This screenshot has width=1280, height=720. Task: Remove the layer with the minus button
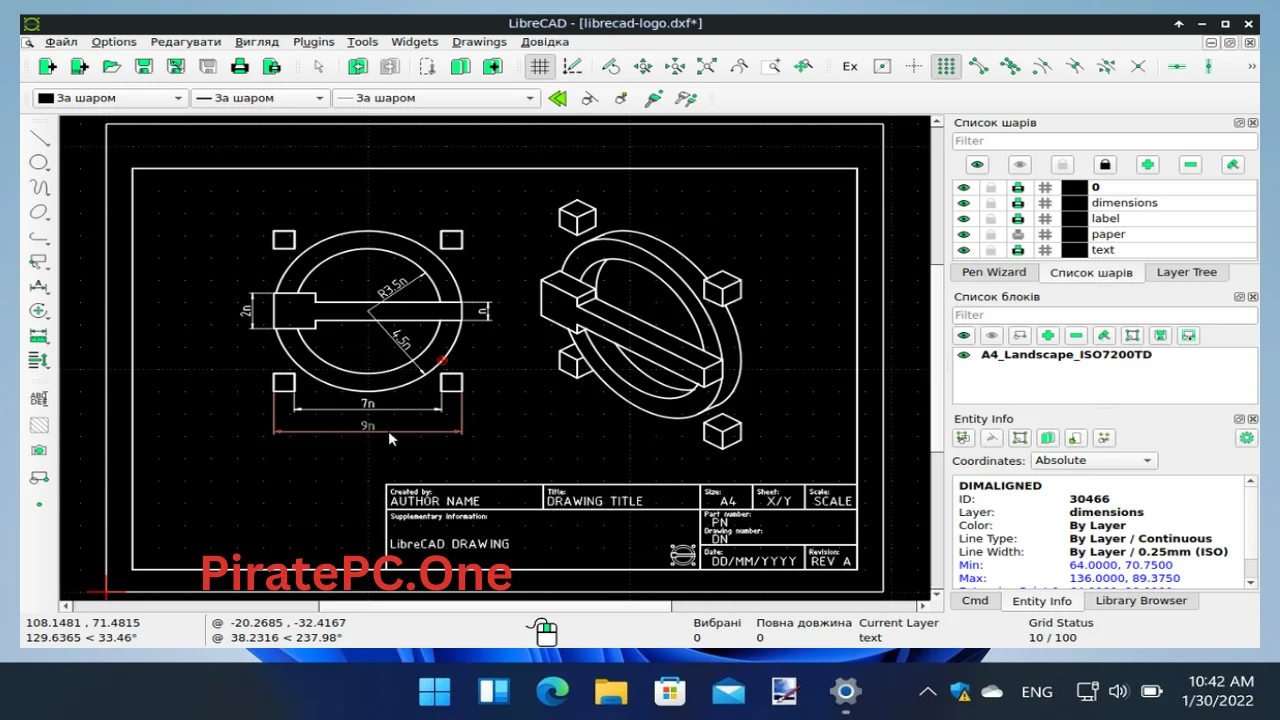[x=1190, y=165]
